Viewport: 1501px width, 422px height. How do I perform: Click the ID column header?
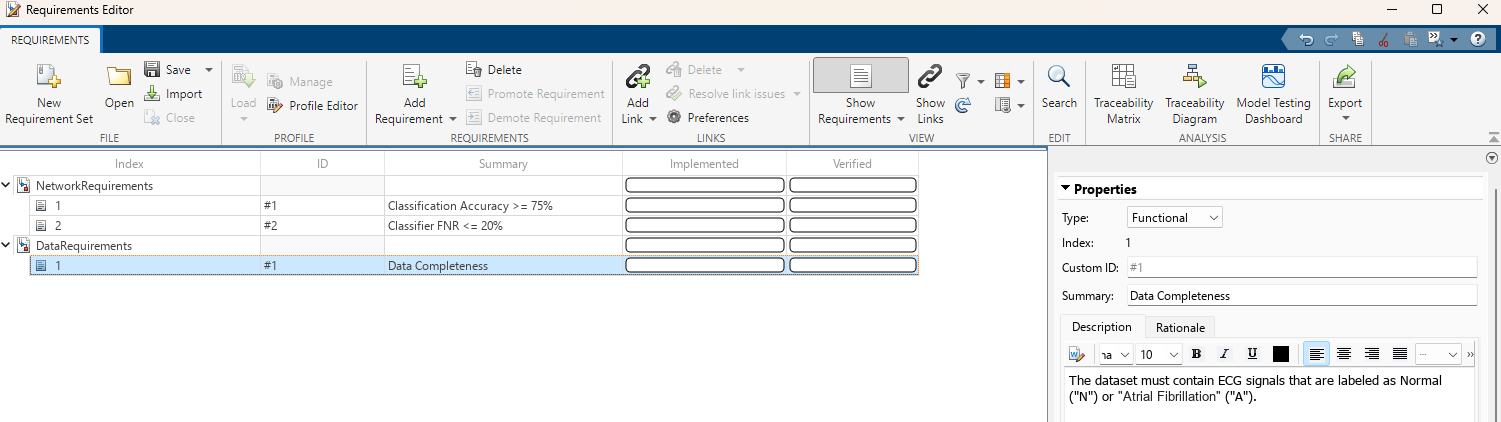(x=322, y=164)
